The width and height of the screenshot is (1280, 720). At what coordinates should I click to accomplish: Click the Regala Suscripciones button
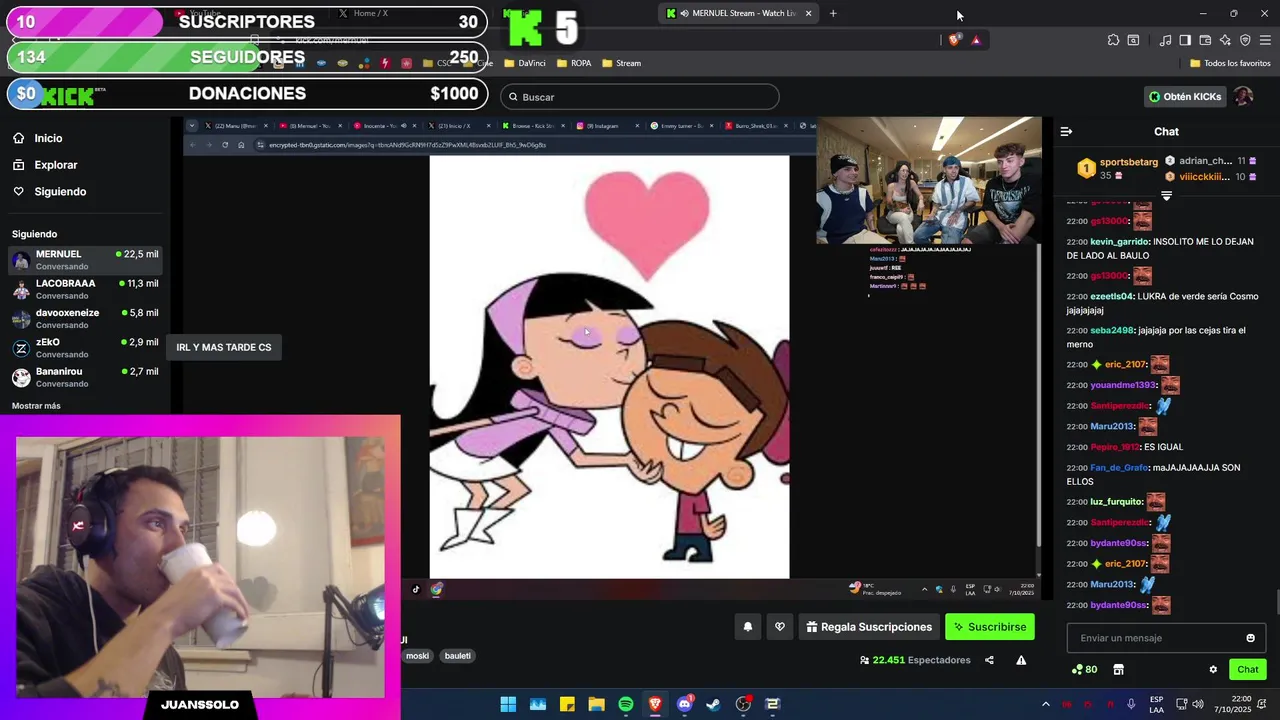point(869,627)
